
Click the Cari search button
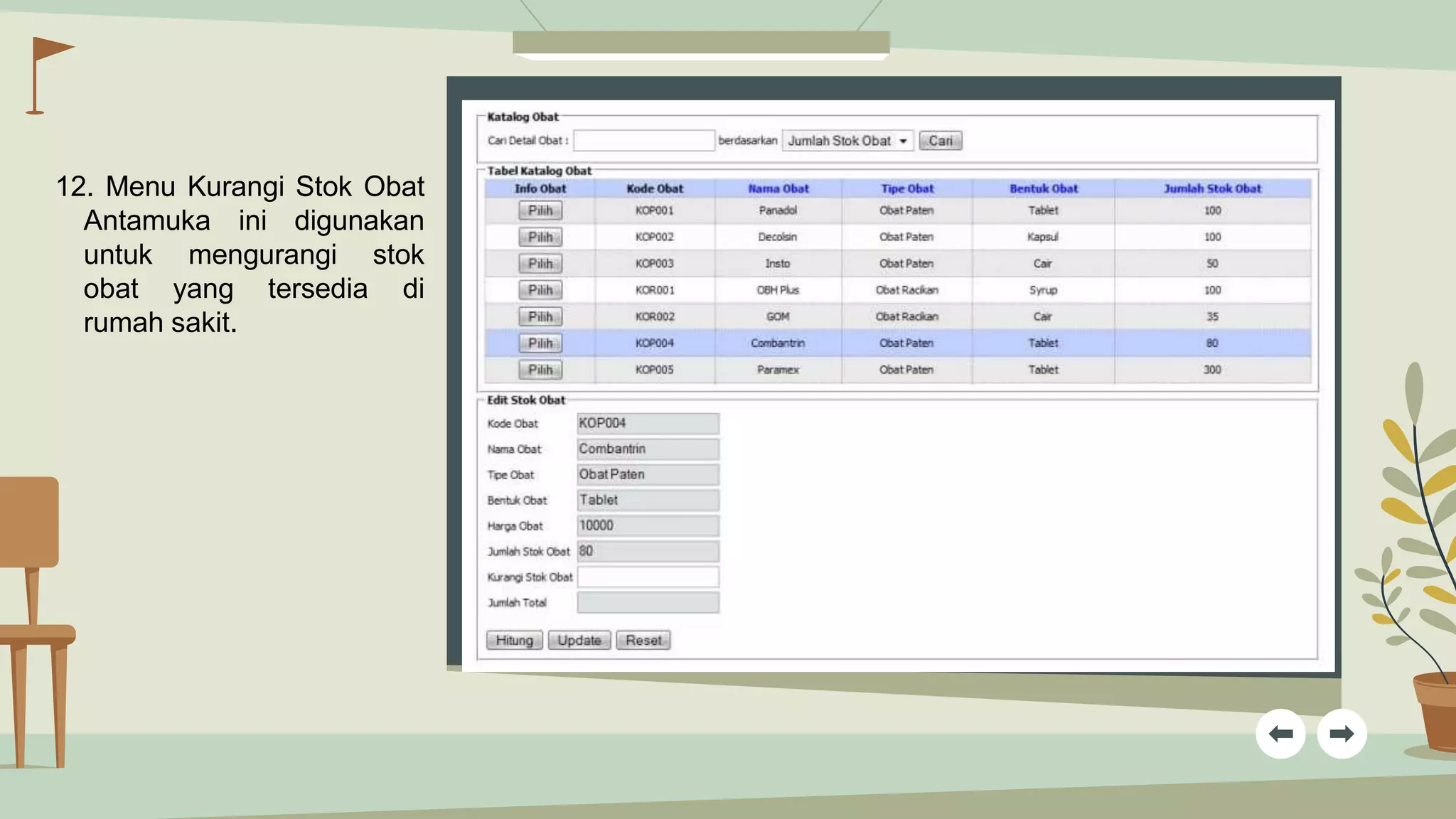point(940,141)
